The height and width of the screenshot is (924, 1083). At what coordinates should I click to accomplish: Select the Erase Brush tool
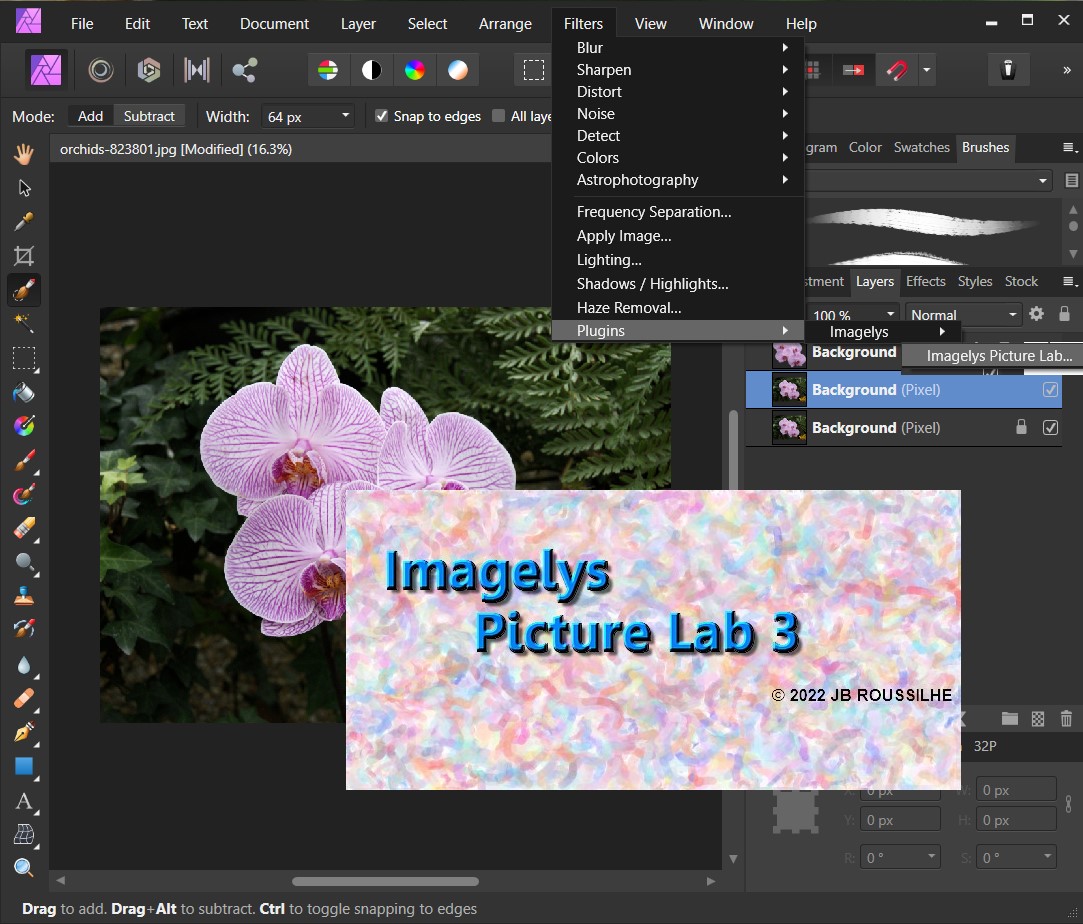coord(23,528)
